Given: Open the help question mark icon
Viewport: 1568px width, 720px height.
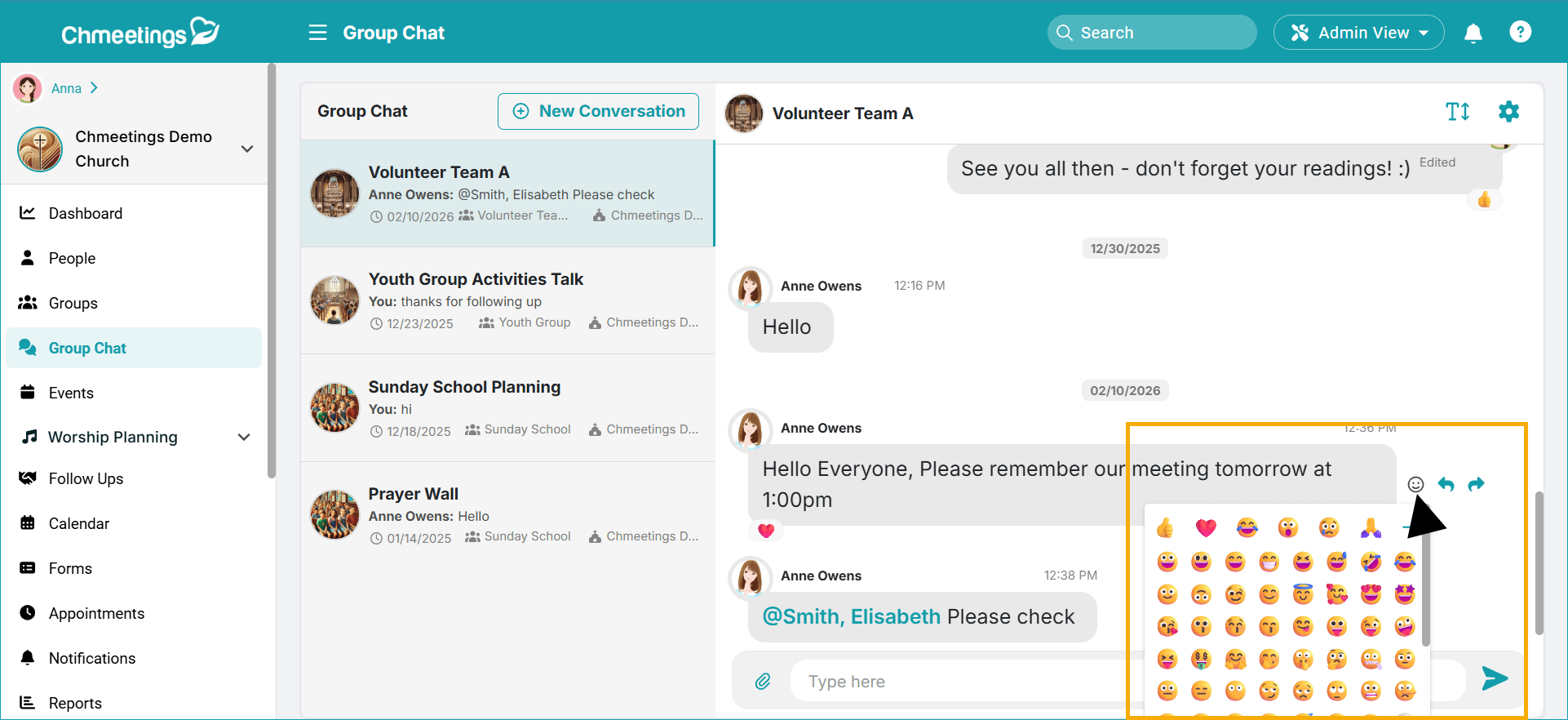Looking at the screenshot, I should (1520, 32).
